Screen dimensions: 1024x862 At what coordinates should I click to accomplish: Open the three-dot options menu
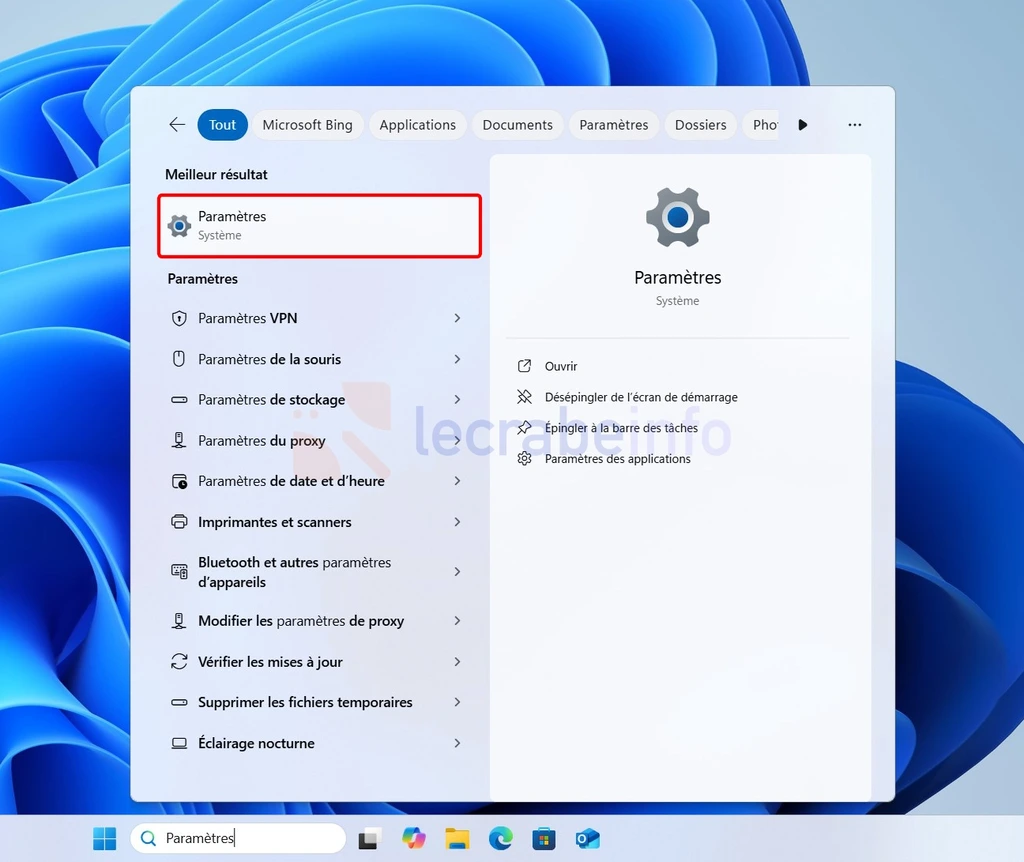click(854, 125)
